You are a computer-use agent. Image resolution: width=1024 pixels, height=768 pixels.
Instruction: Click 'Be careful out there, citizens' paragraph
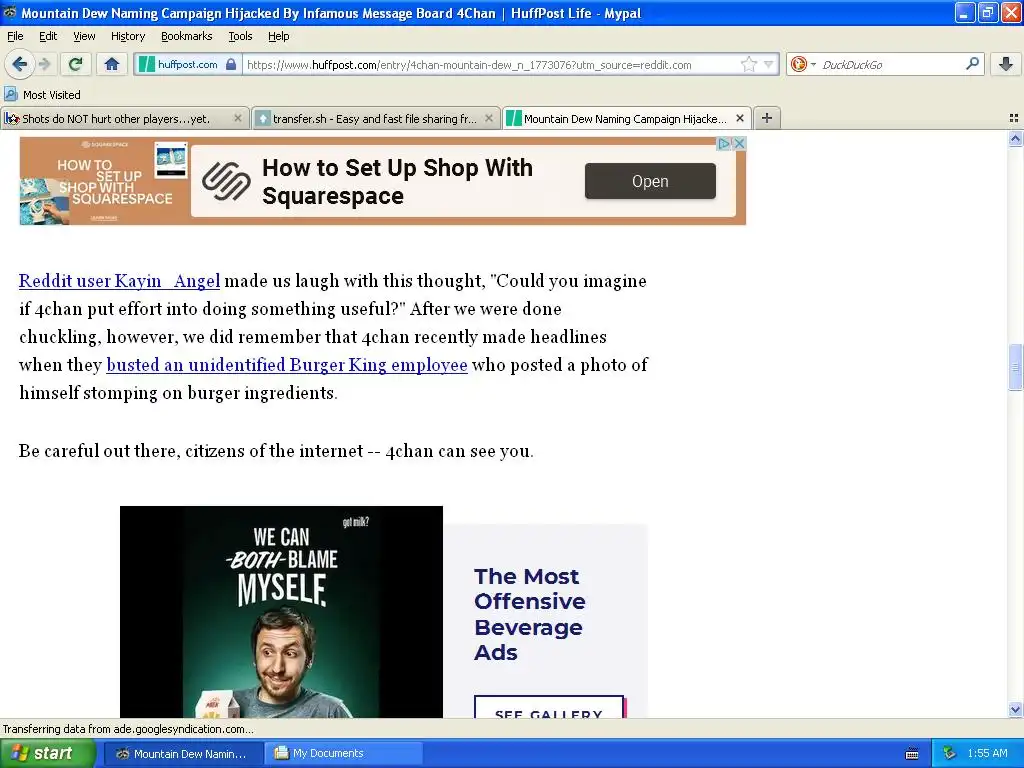click(276, 451)
